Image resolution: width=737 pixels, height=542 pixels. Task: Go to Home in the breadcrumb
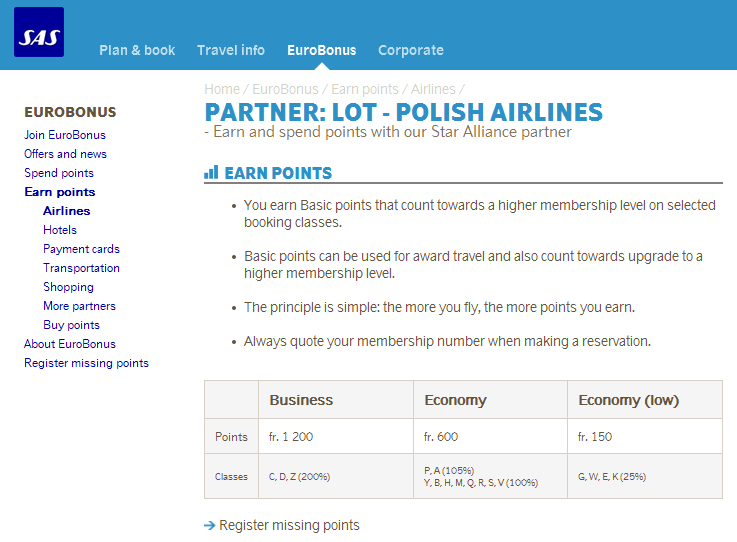[222, 89]
